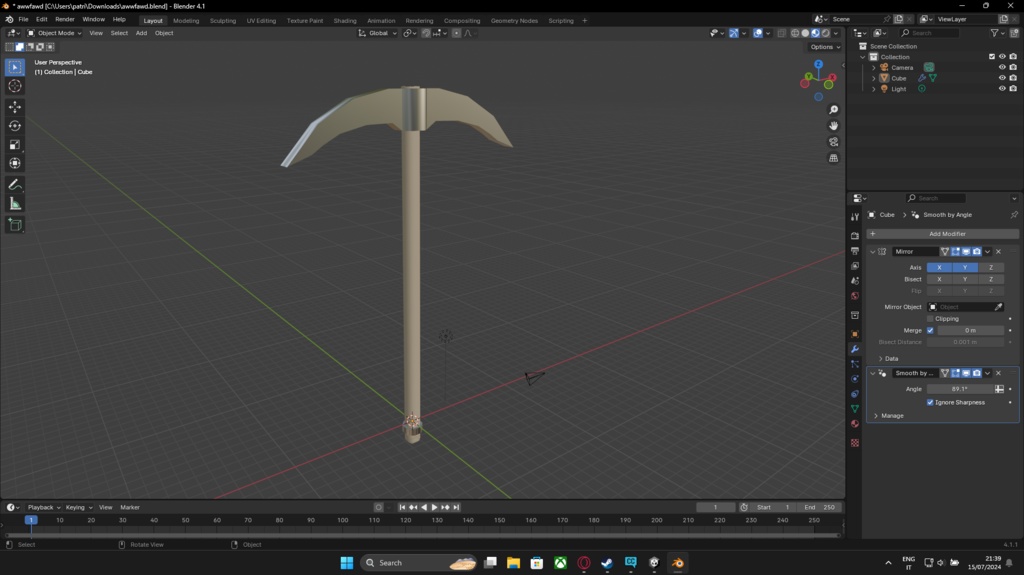This screenshot has height=575, width=1024.
Task: Switch to the Shading workspace tab
Action: pos(345,20)
